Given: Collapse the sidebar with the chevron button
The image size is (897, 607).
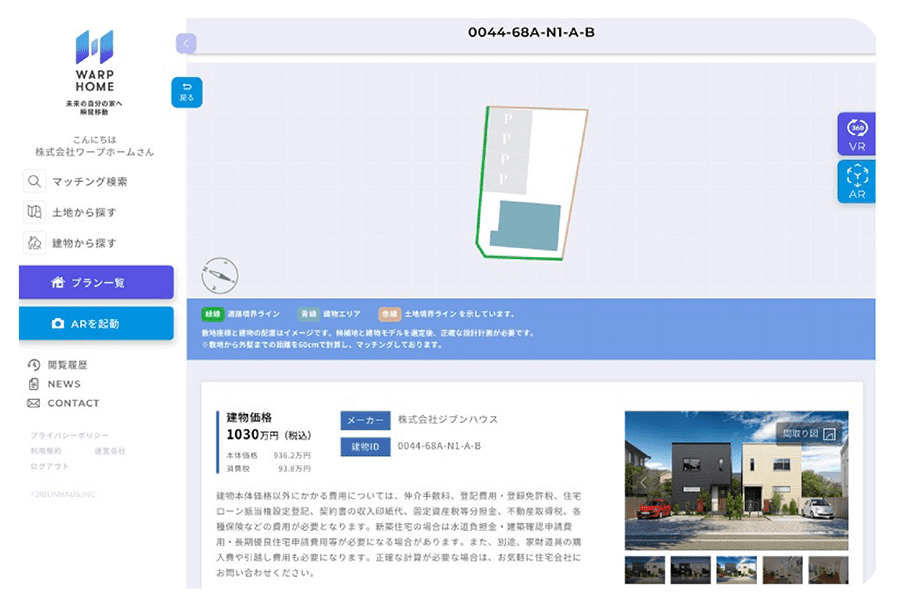Looking at the screenshot, I should click(x=185, y=43).
